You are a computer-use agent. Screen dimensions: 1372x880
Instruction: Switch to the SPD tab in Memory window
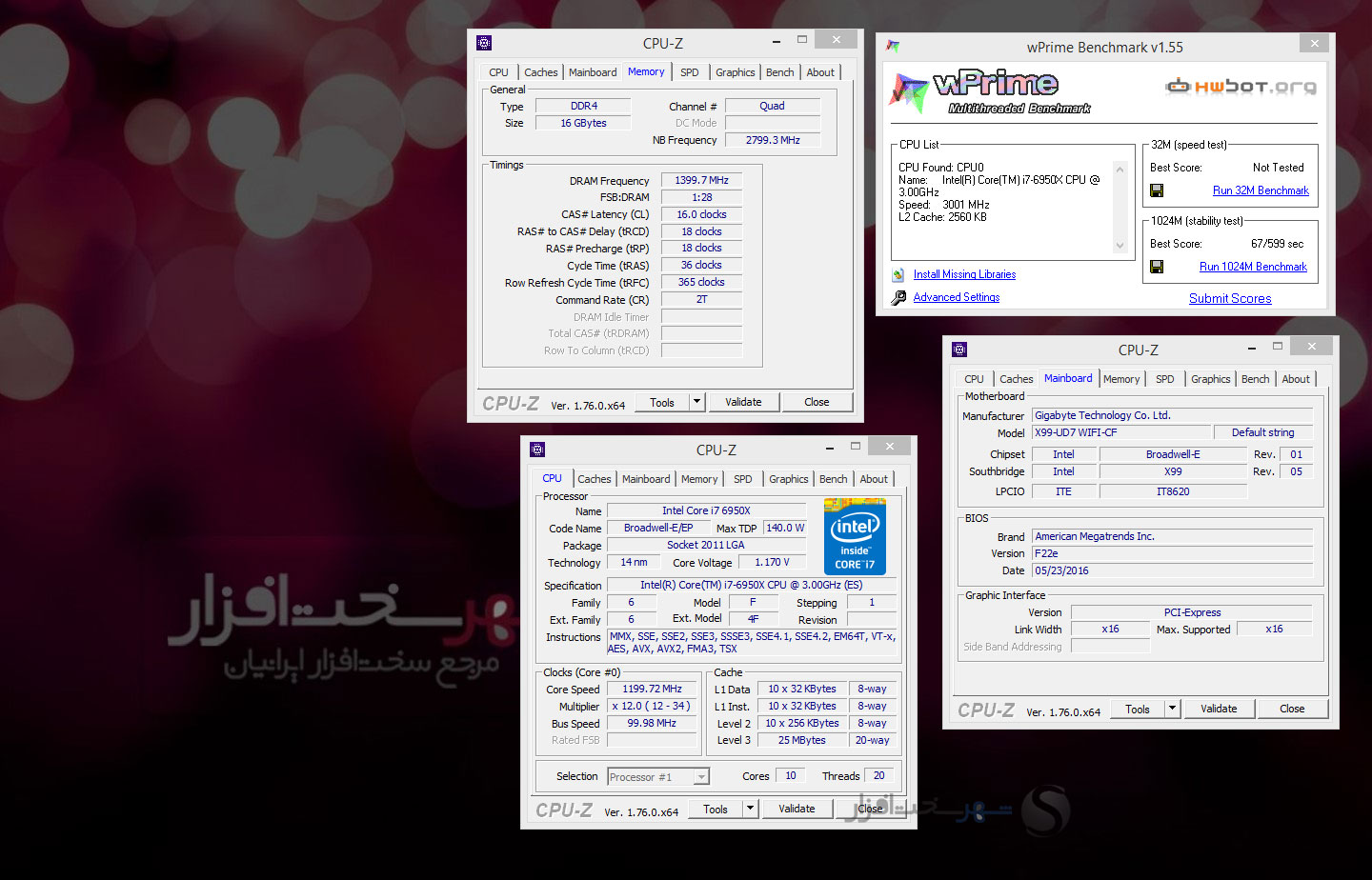click(689, 72)
